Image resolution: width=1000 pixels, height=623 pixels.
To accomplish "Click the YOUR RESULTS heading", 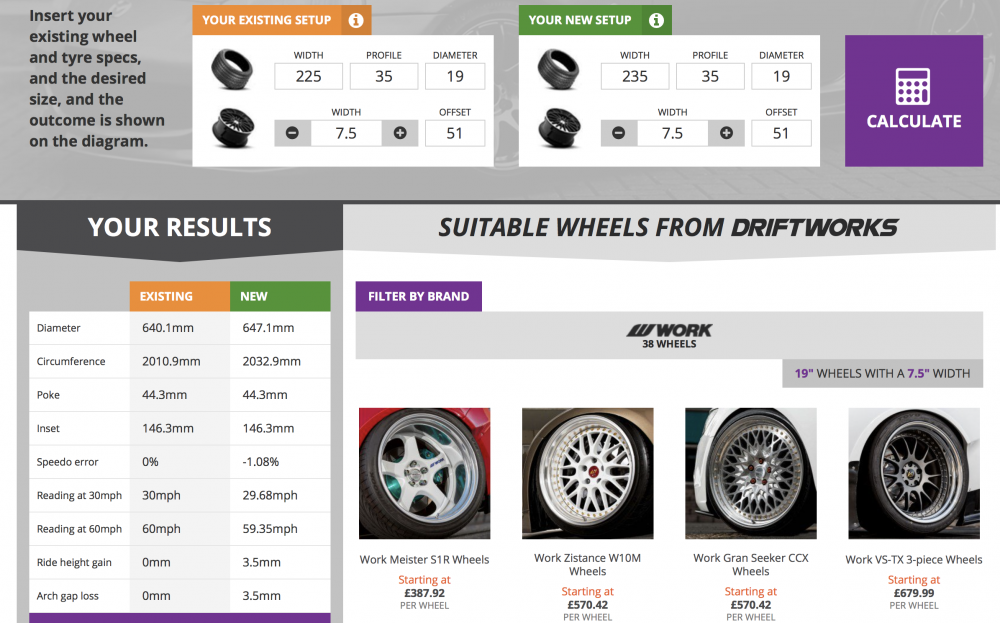I will click(x=180, y=228).
